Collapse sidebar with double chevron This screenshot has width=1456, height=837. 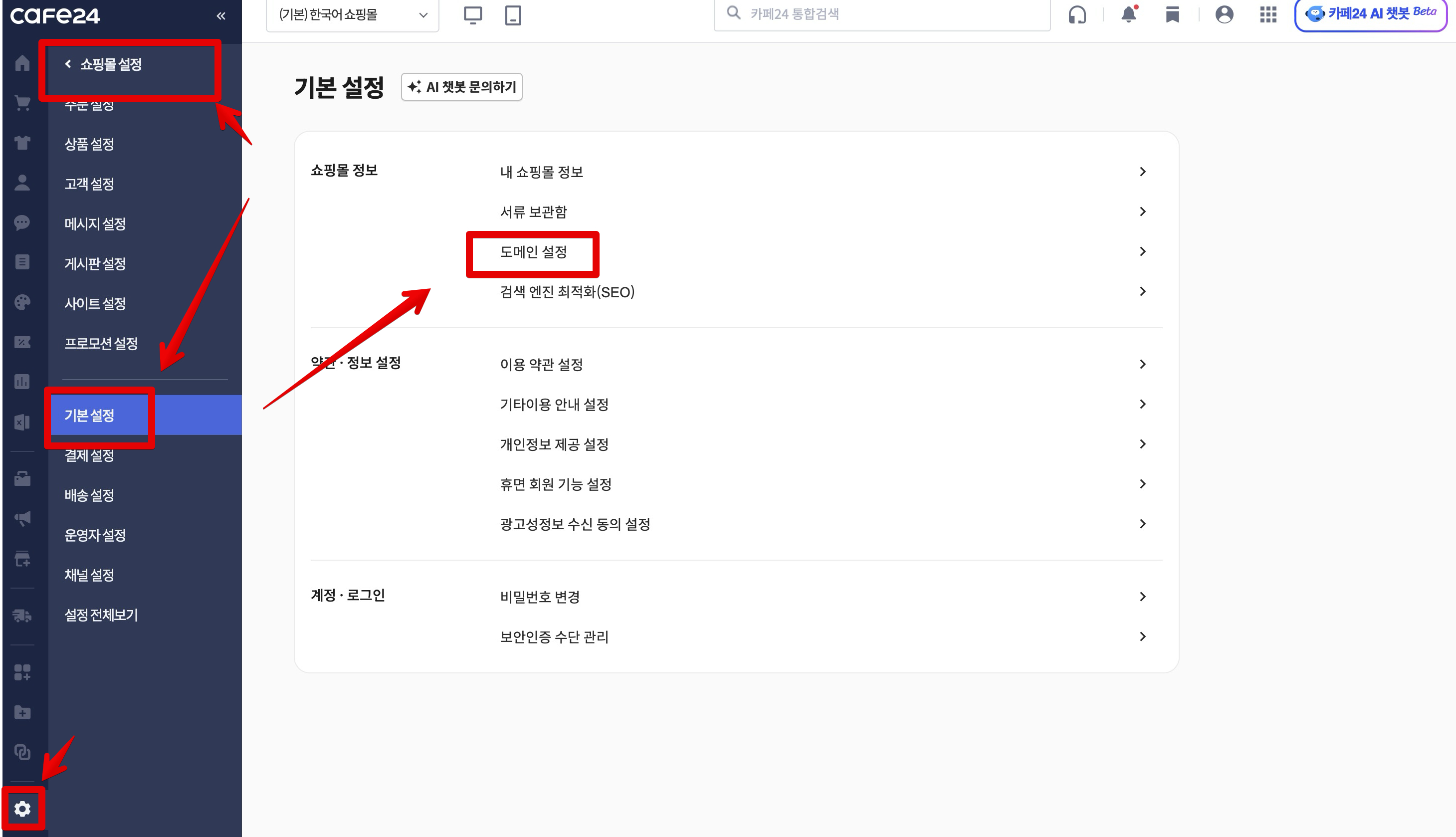tap(221, 15)
